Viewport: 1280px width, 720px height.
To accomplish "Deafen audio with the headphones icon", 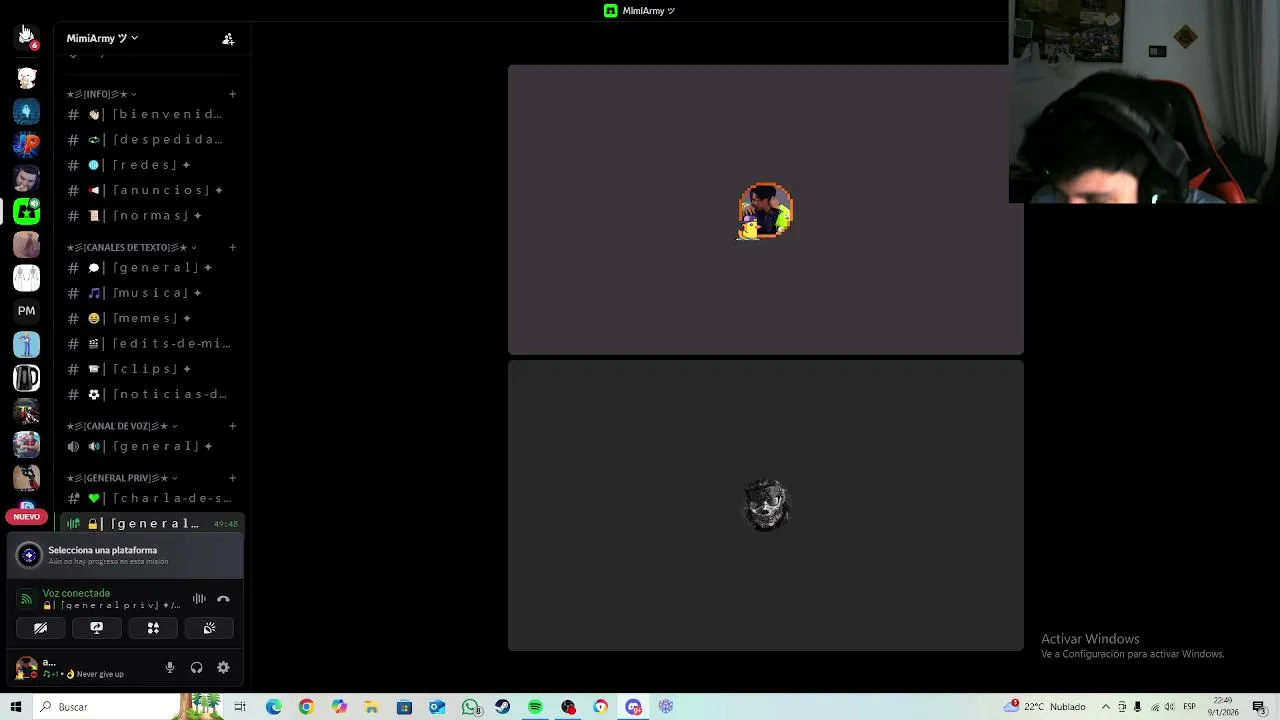I will pyautogui.click(x=197, y=668).
